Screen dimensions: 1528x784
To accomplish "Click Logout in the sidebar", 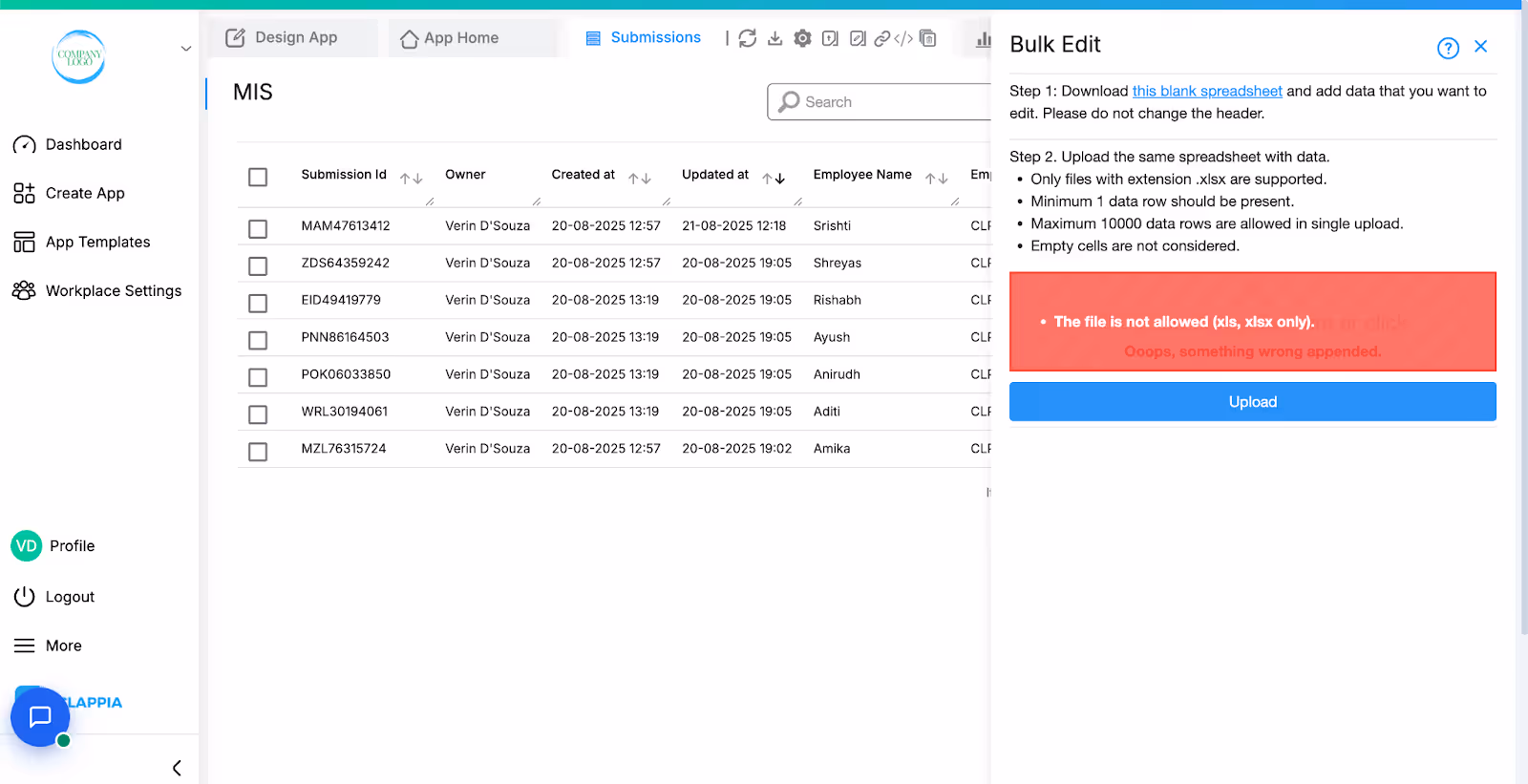I will tap(53, 597).
